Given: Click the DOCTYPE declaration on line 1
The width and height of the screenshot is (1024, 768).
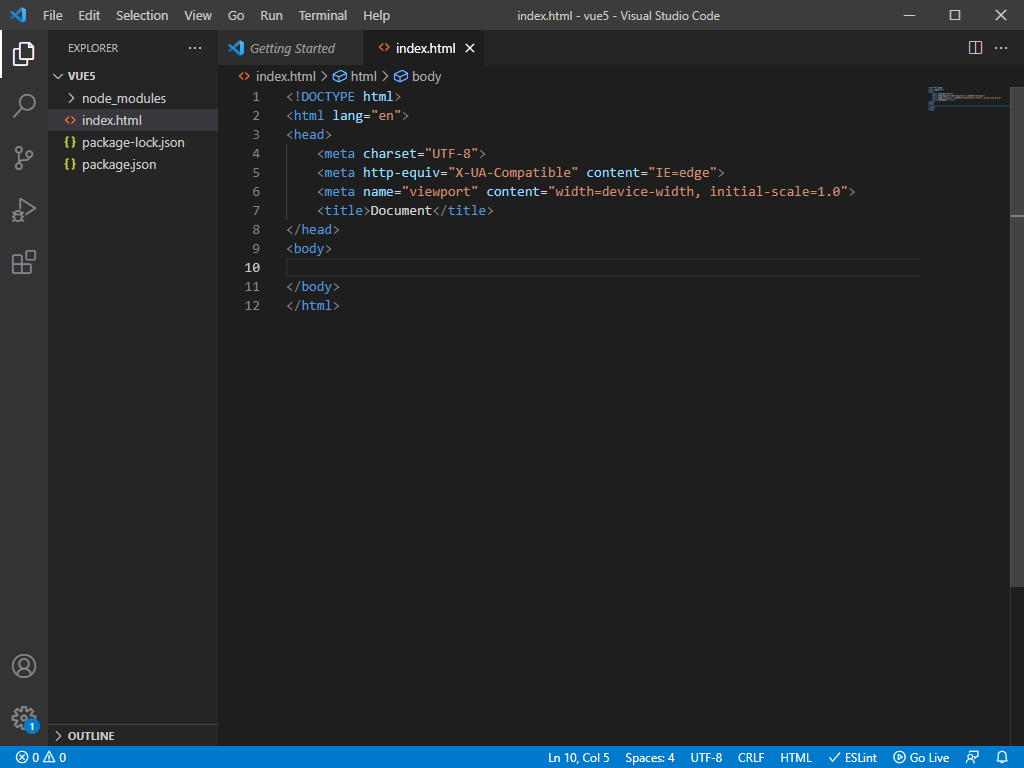Looking at the screenshot, I should [x=344, y=97].
